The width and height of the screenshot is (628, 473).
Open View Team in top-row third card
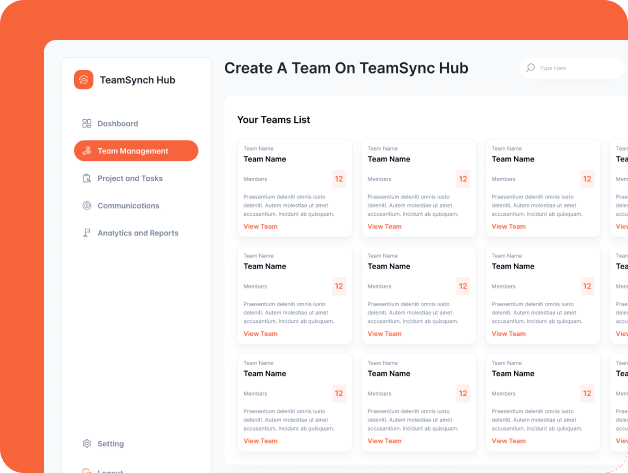(509, 226)
